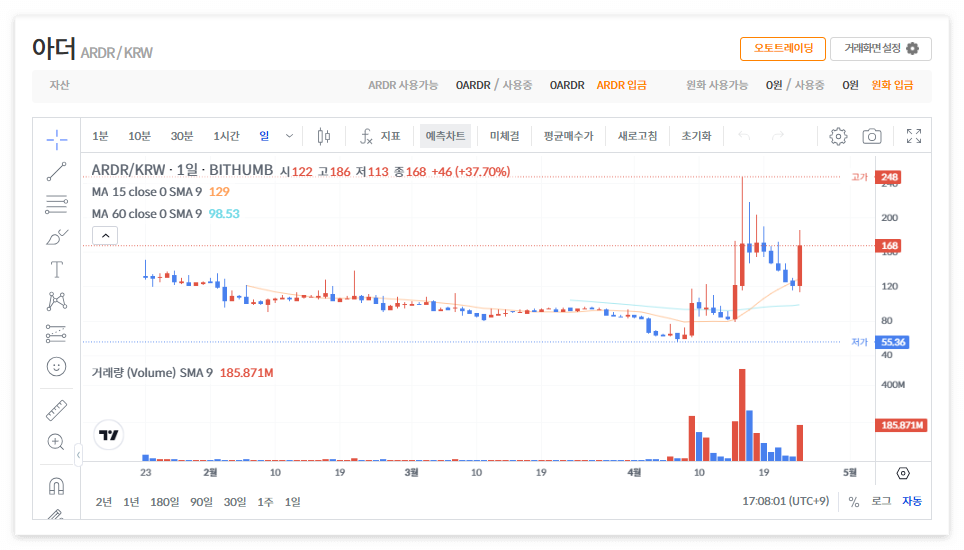Viewport: 964px width, 550px height.
Task: Toggle the magnet snap mode
Action: pos(57,486)
